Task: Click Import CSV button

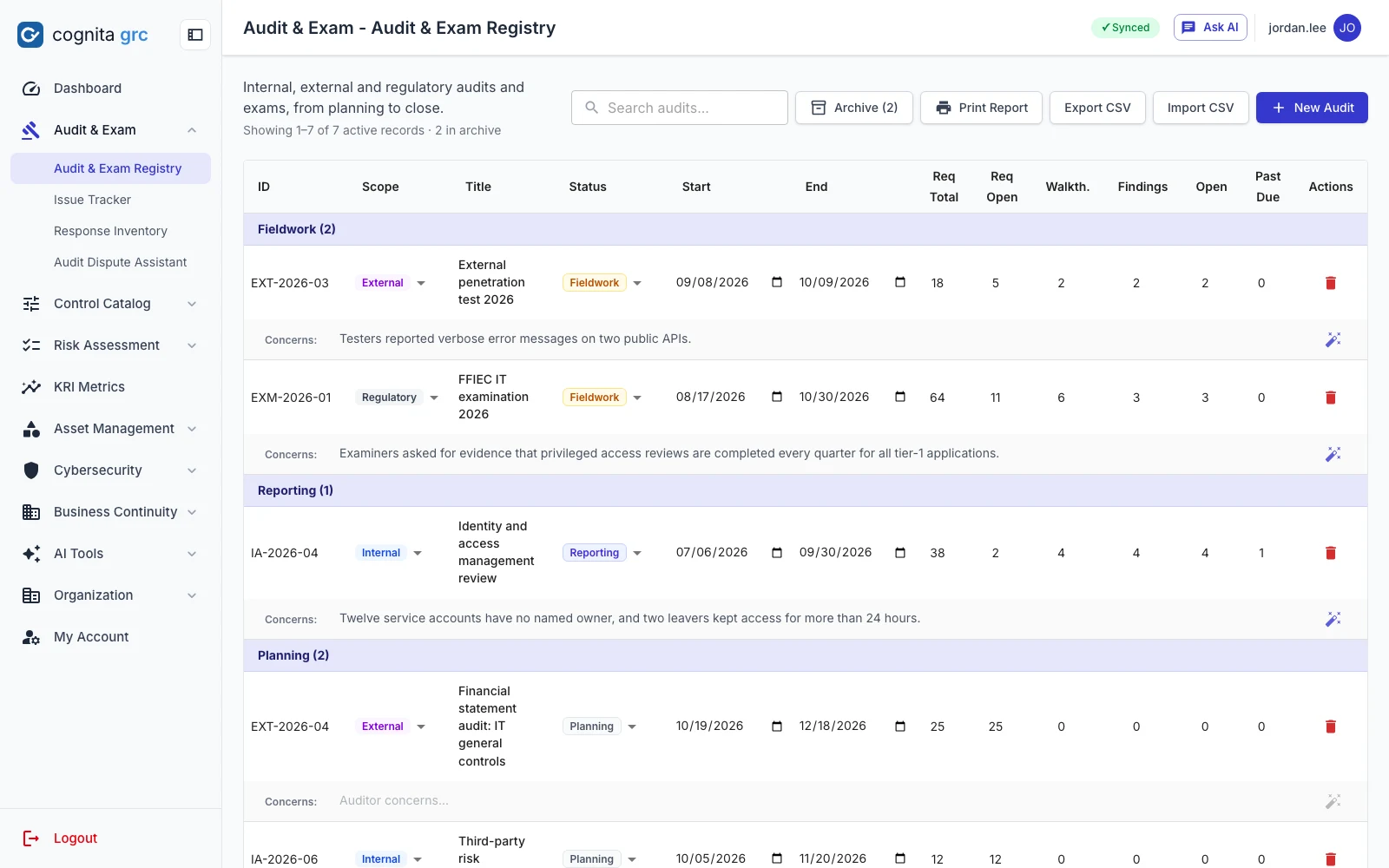Action: pos(1201,108)
